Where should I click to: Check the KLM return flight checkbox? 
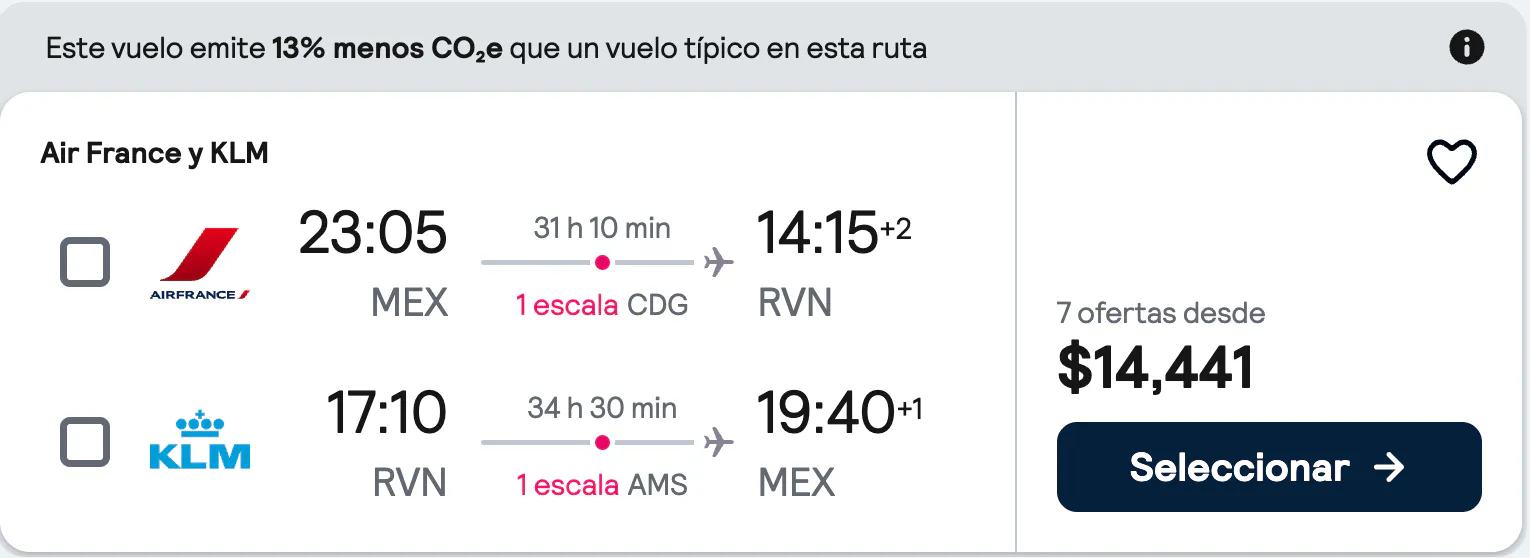85,442
